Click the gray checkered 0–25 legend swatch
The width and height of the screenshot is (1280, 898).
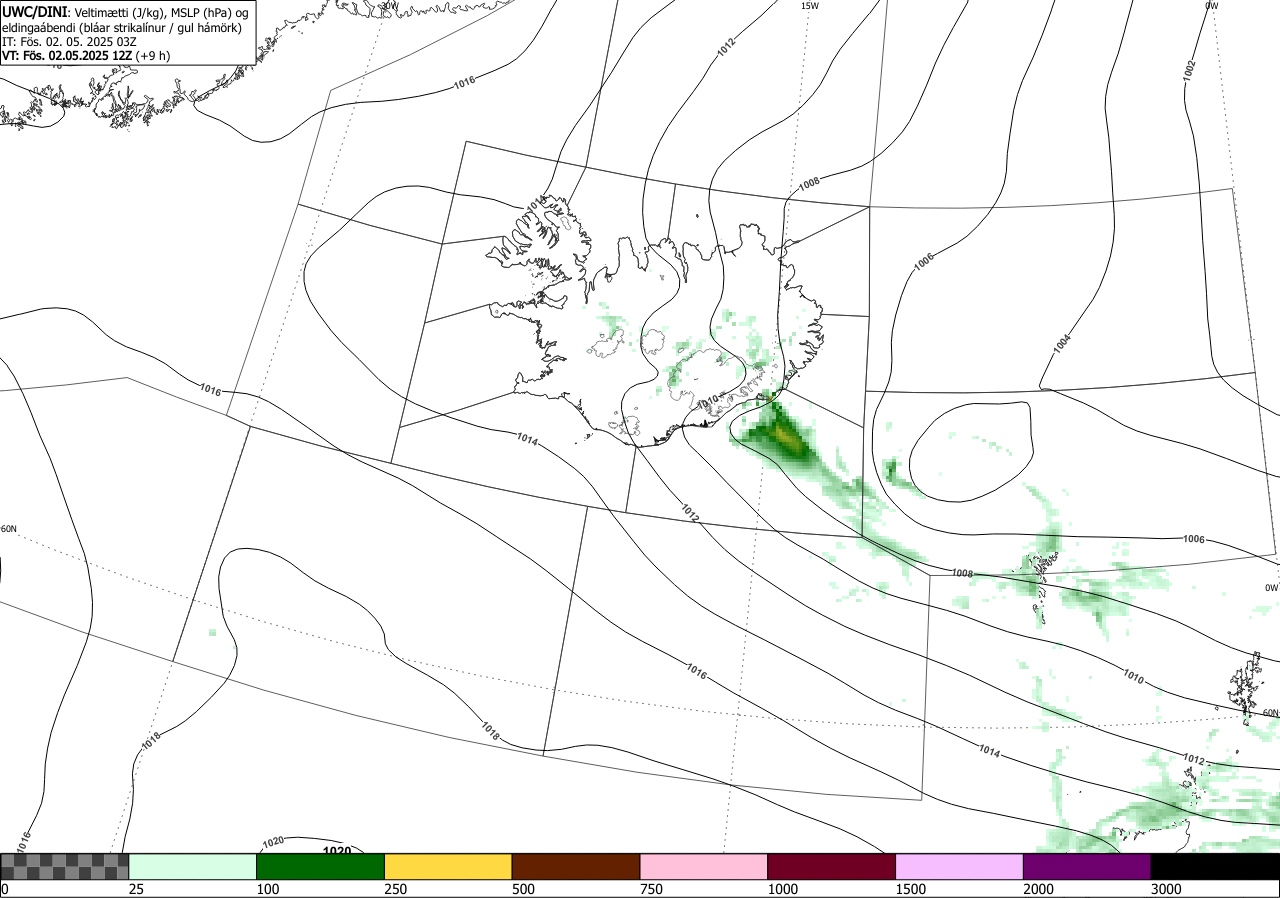click(65, 866)
